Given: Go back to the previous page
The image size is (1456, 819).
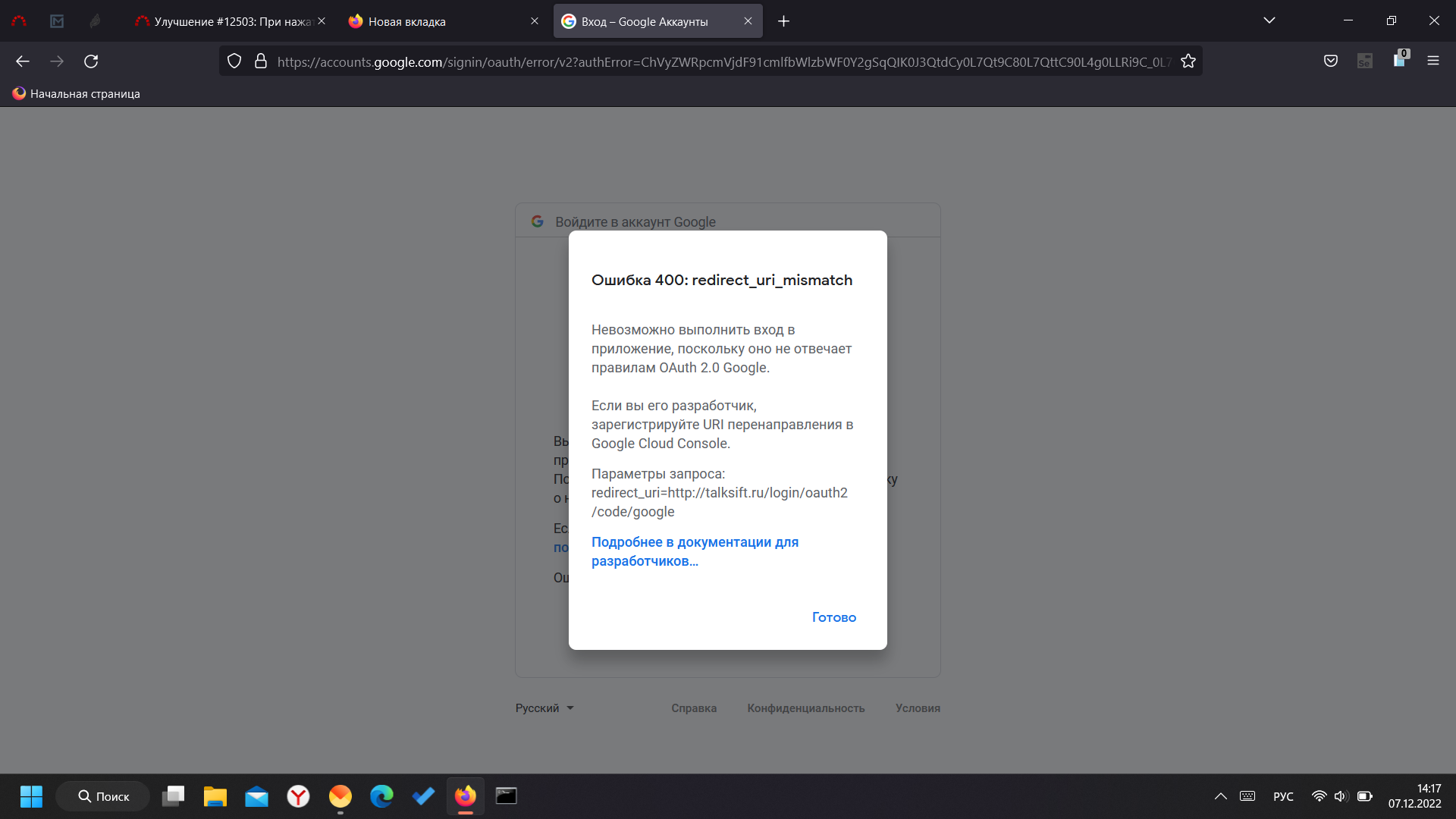Looking at the screenshot, I should (23, 61).
